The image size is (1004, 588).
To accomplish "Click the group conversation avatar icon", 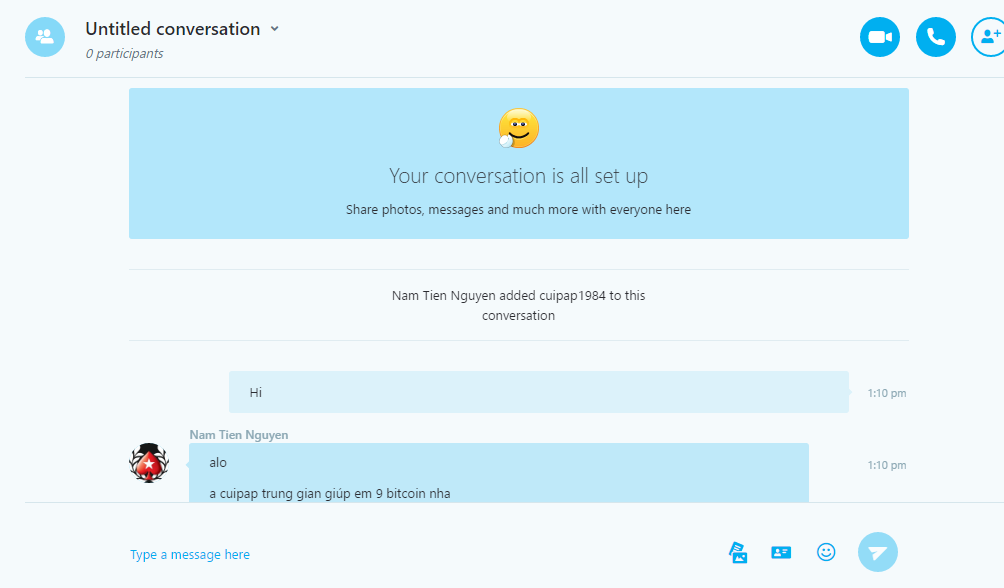I will [x=45, y=37].
